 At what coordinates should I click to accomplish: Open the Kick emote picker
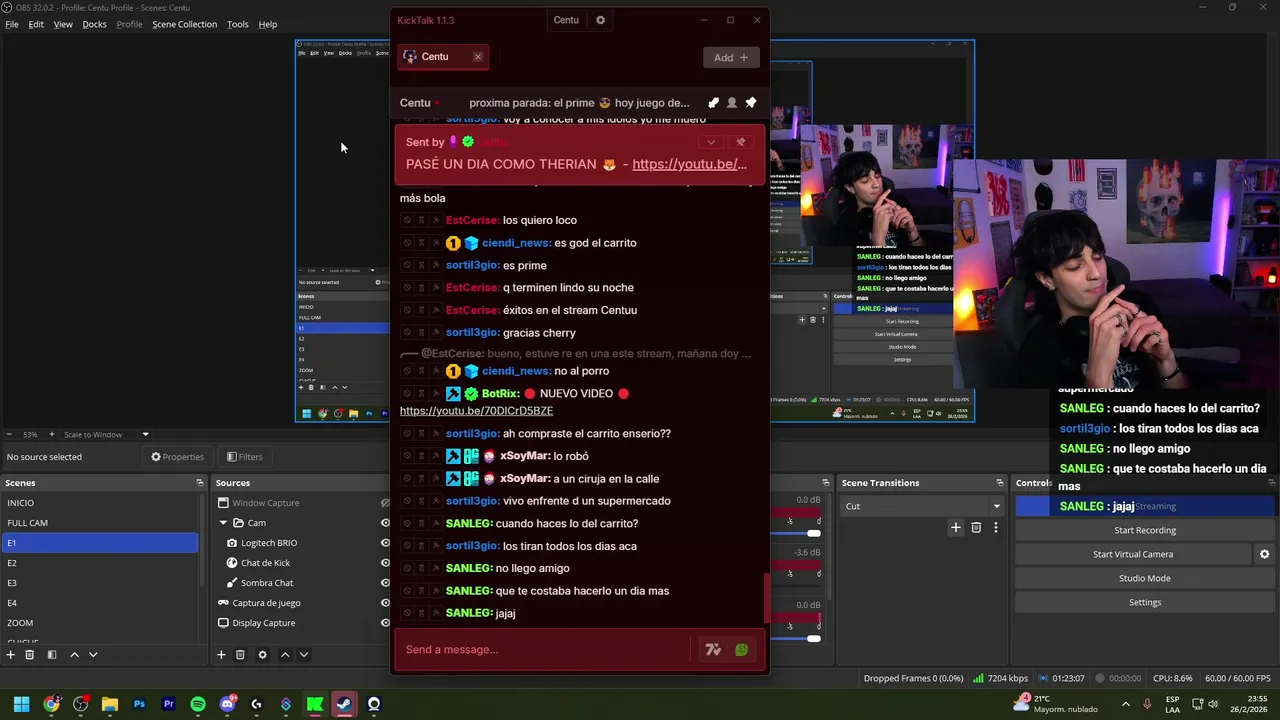[x=741, y=650]
